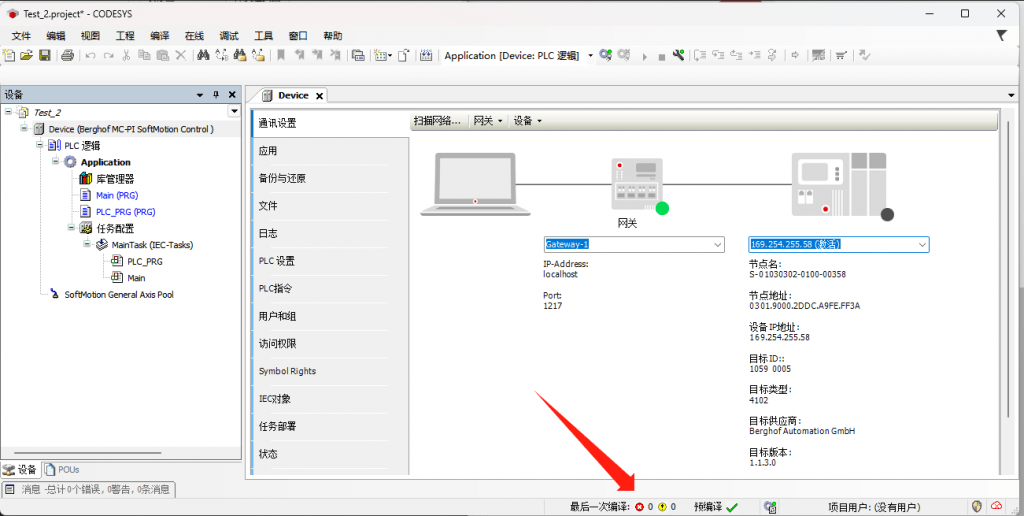
Task: Click the Start (play) application icon
Action: pyautogui.click(x=645, y=56)
